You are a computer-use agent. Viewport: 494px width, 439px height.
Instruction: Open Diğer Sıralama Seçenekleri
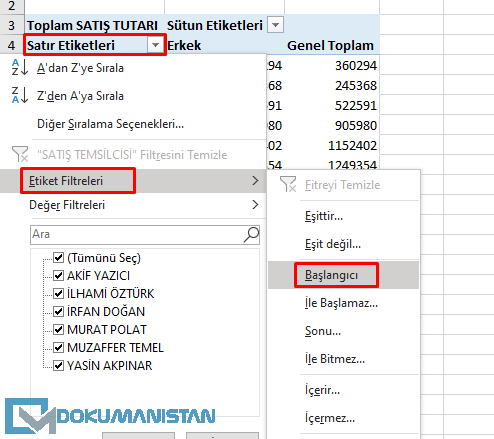110,124
